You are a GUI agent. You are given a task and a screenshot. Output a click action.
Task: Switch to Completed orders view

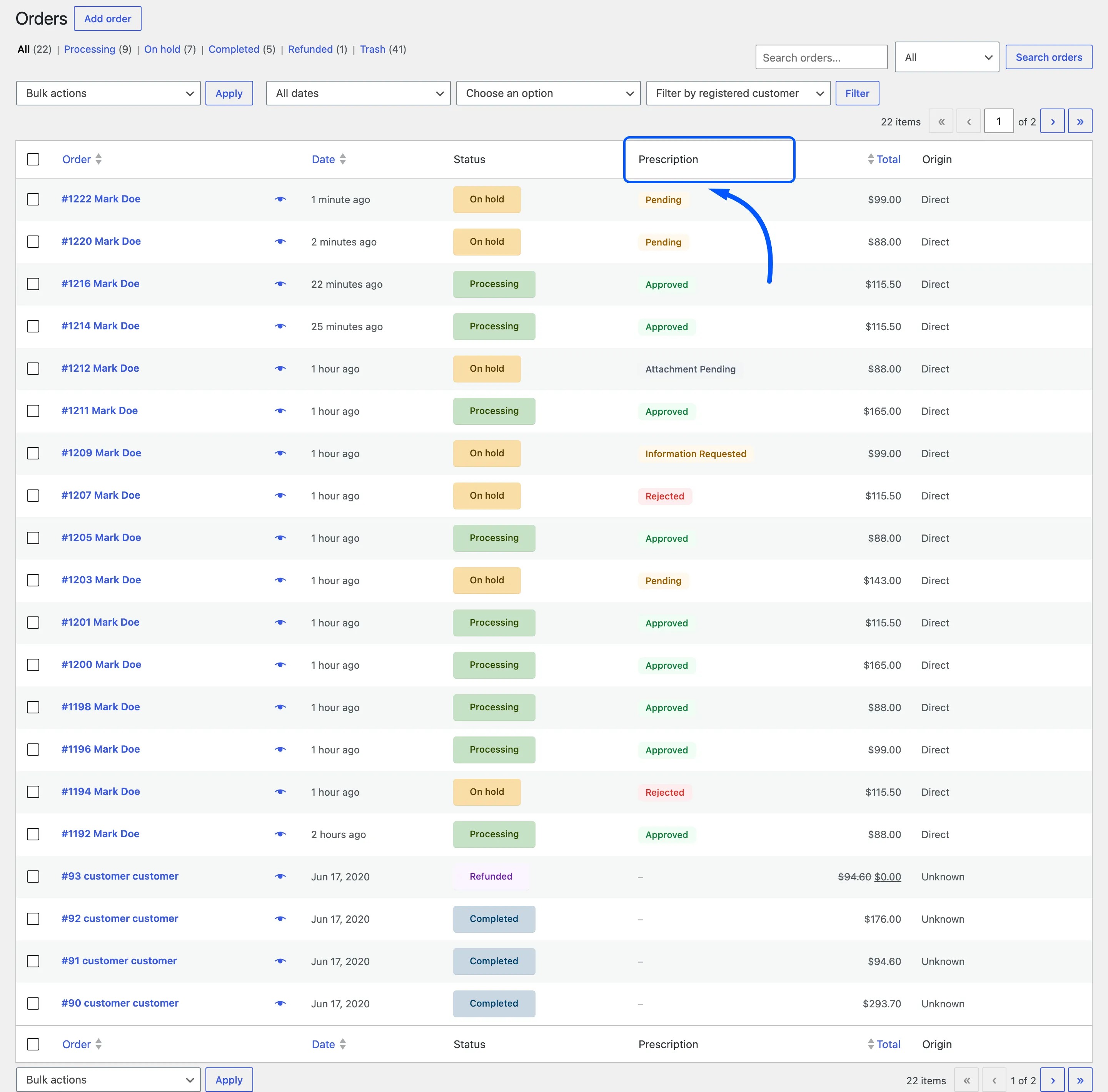point(234,49)
